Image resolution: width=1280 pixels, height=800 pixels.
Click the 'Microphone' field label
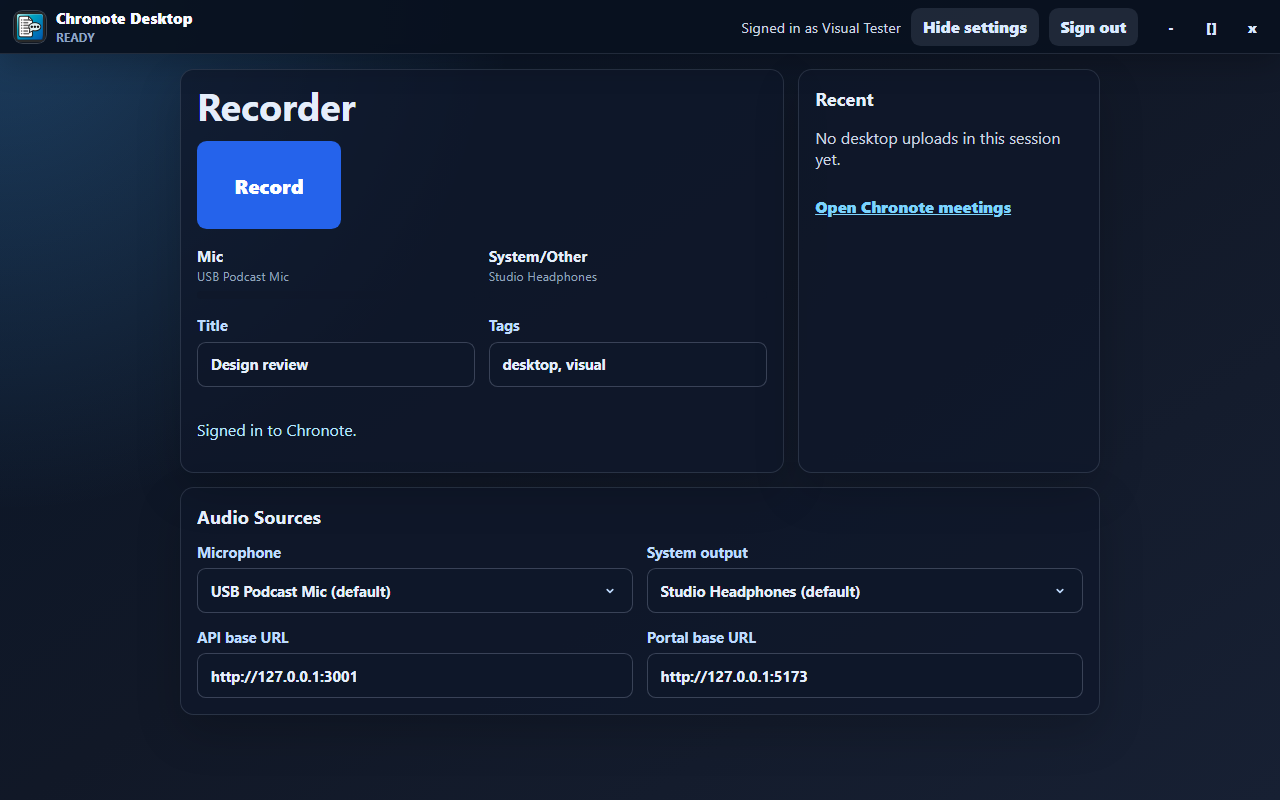pos(239,553)
